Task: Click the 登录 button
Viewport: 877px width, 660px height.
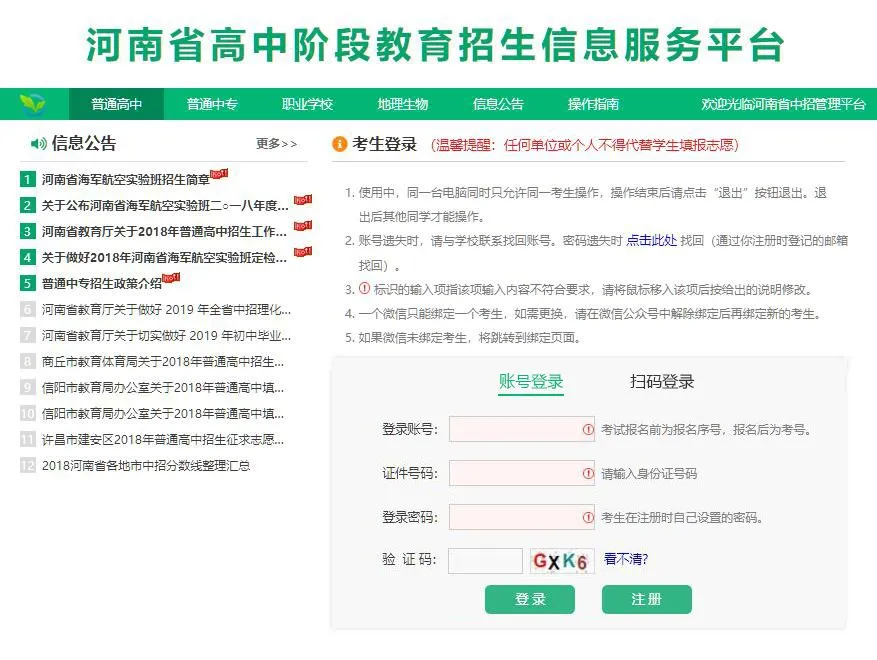Action: [x=530, y=600]
